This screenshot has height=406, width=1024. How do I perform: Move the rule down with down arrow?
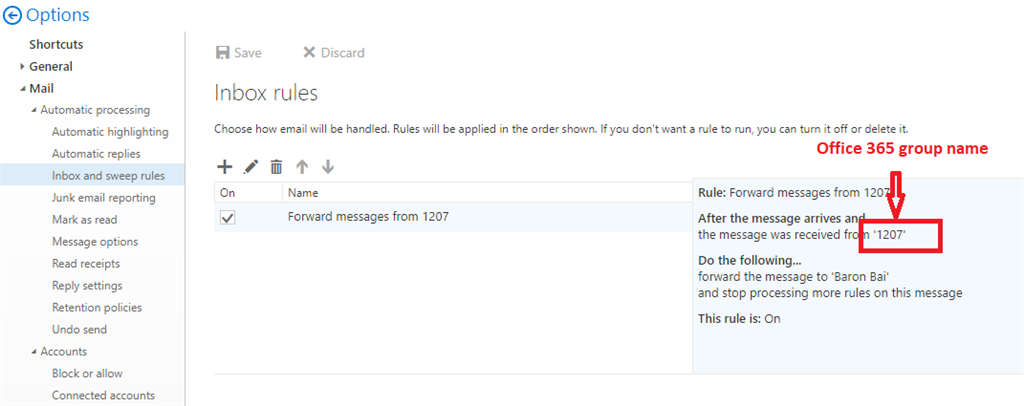328,167
